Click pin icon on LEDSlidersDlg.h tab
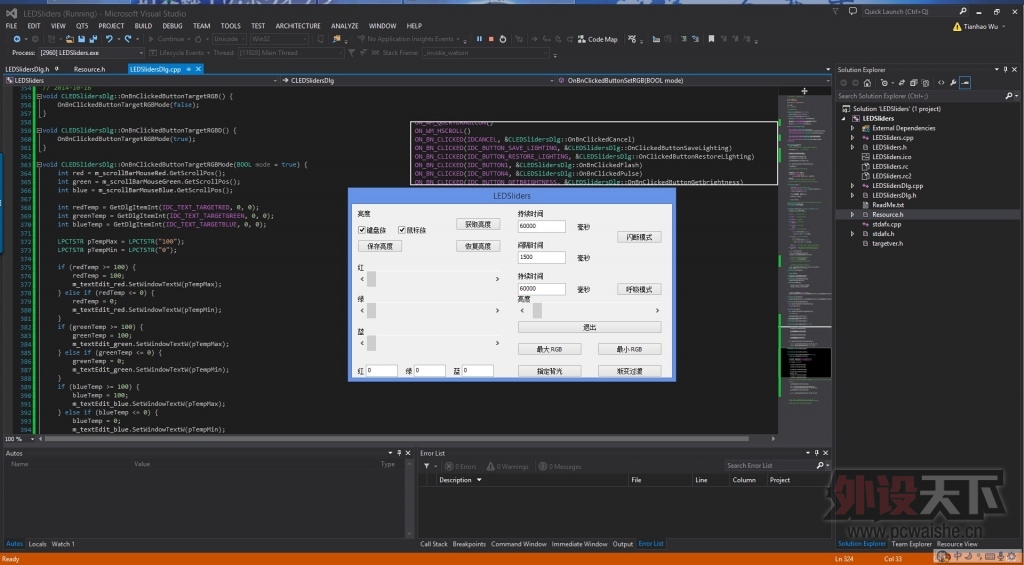The width and height of the screenshot is (1024, 565). coord(57,69)
